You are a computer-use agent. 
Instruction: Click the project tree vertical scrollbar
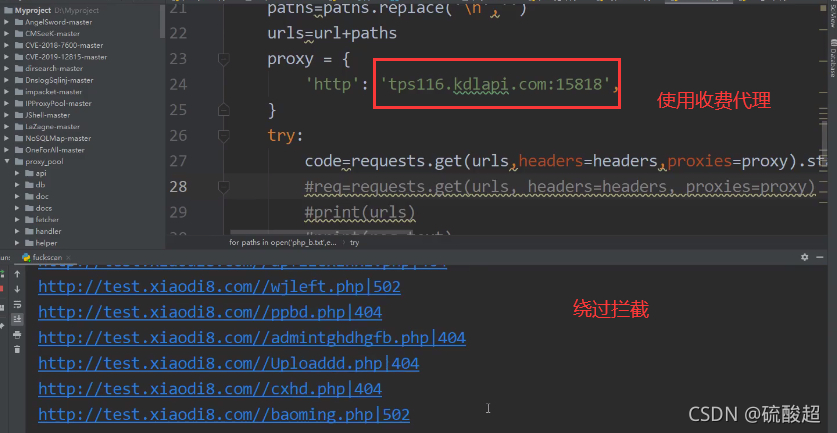162,21
